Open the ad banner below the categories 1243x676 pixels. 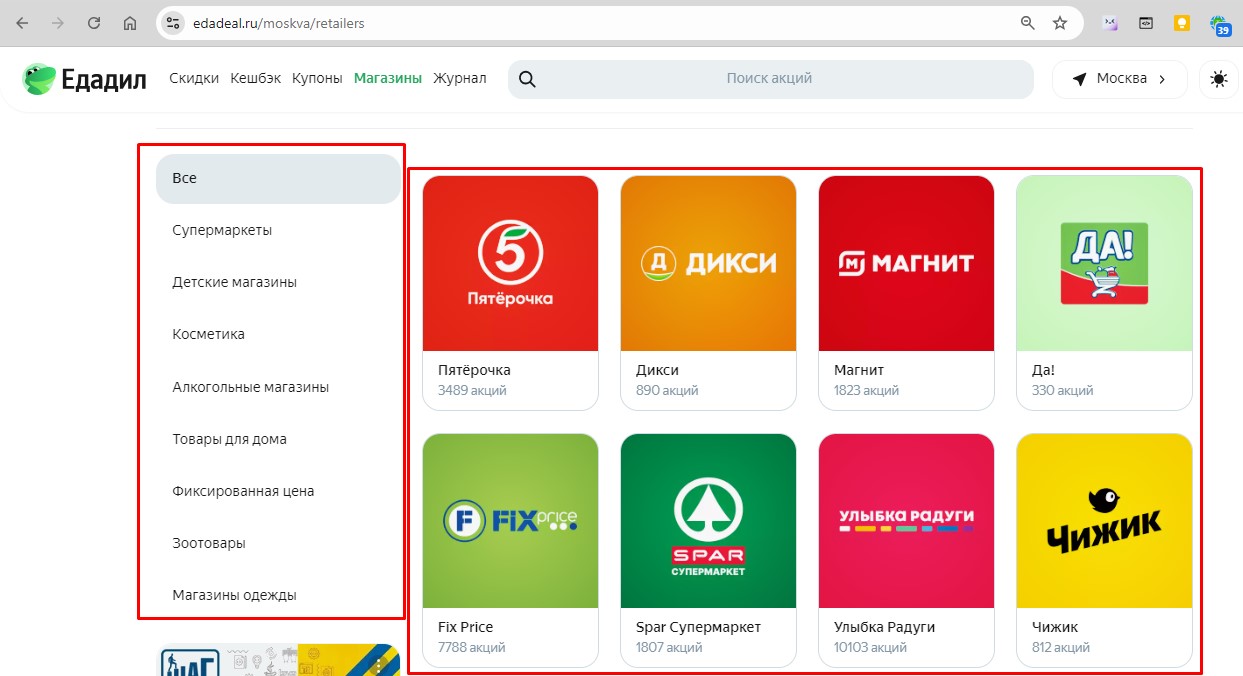279,660
